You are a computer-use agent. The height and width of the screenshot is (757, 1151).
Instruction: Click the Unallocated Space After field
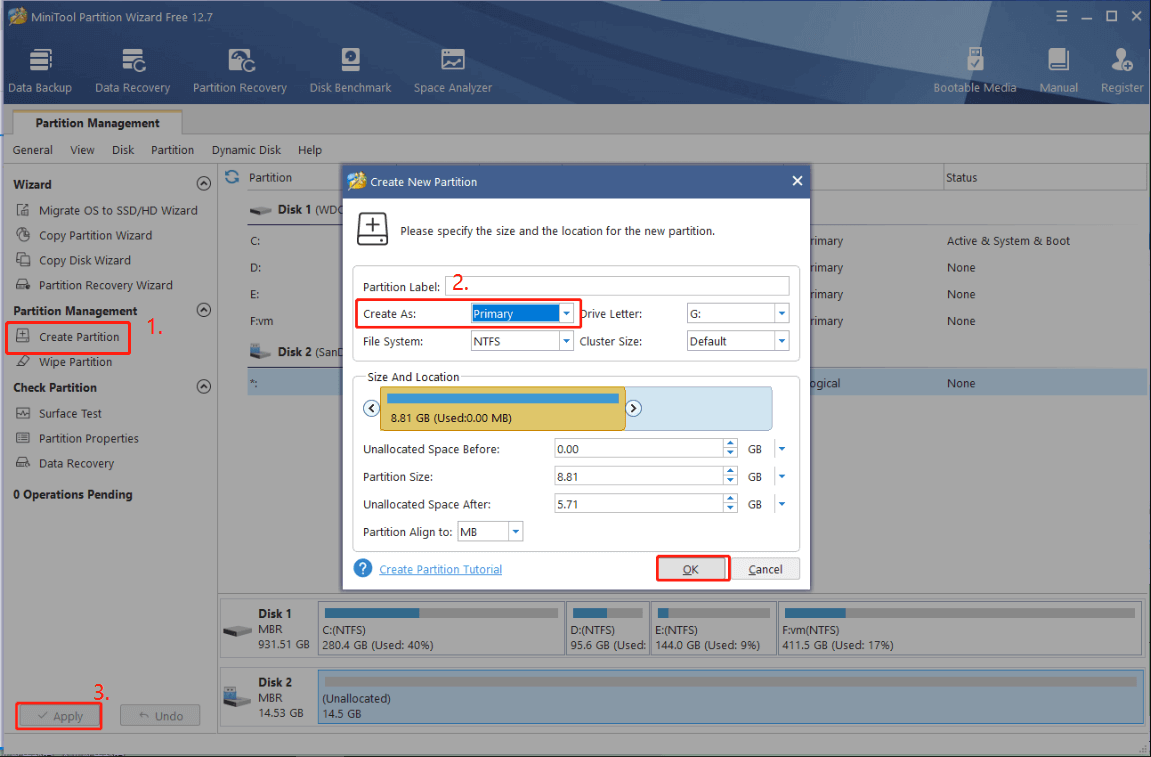(639, 504)
